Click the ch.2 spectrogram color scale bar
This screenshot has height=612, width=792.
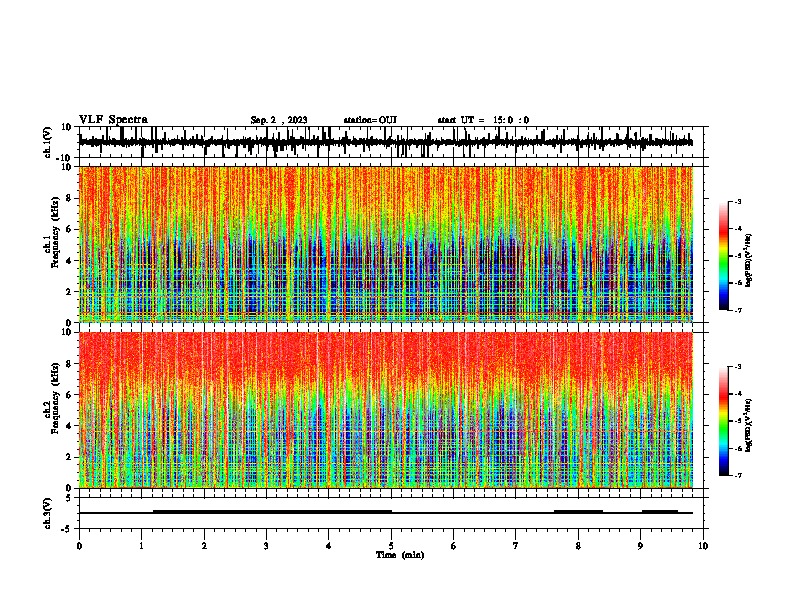click(724, 421)
